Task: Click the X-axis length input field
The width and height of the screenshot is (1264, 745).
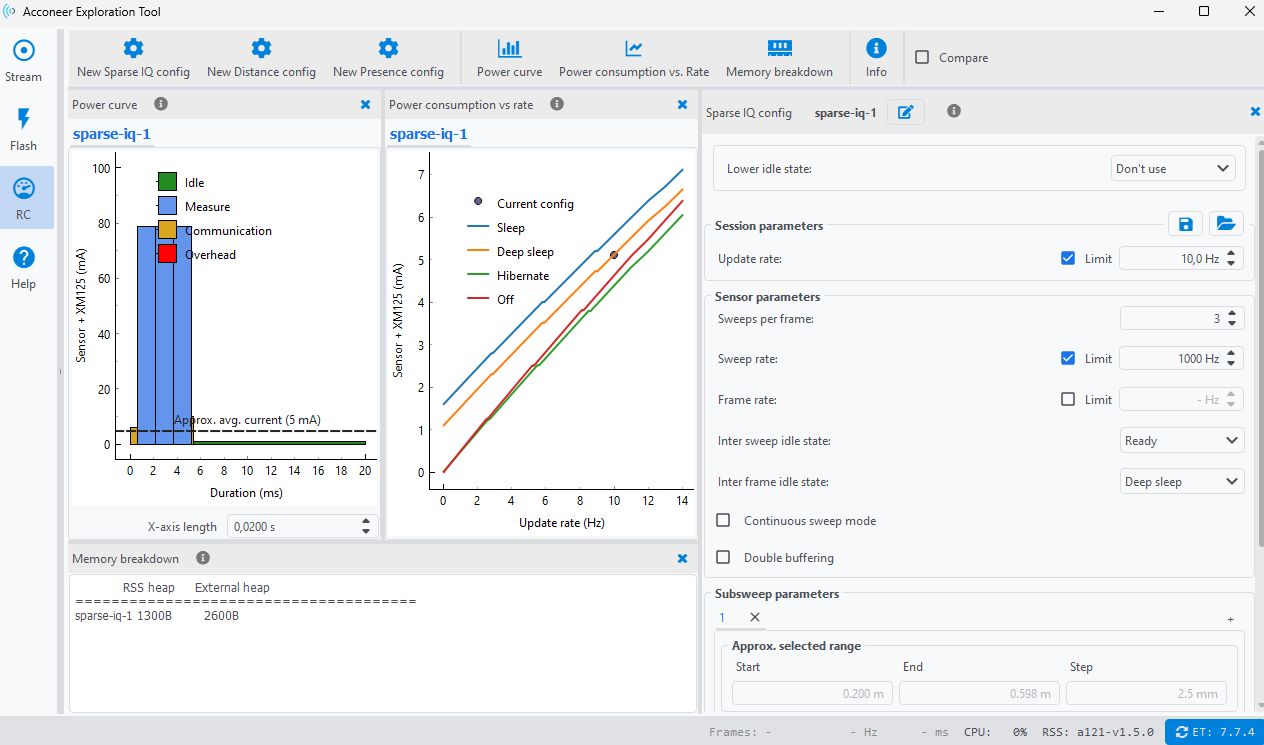Action: coord(290,526)
